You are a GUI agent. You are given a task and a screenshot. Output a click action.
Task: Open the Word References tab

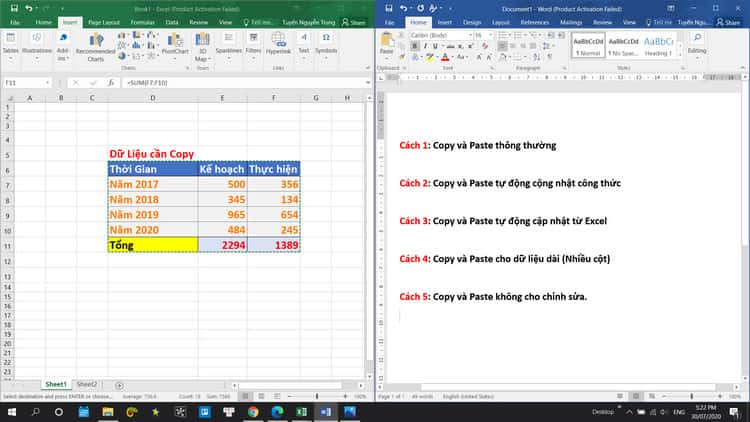pos(534,22)
